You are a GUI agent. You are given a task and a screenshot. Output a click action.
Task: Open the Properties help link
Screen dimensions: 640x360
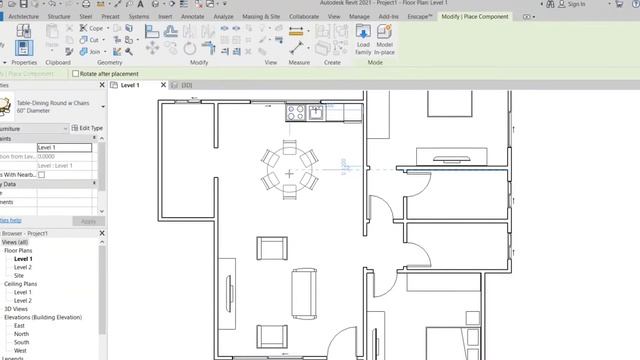(11, 220)
